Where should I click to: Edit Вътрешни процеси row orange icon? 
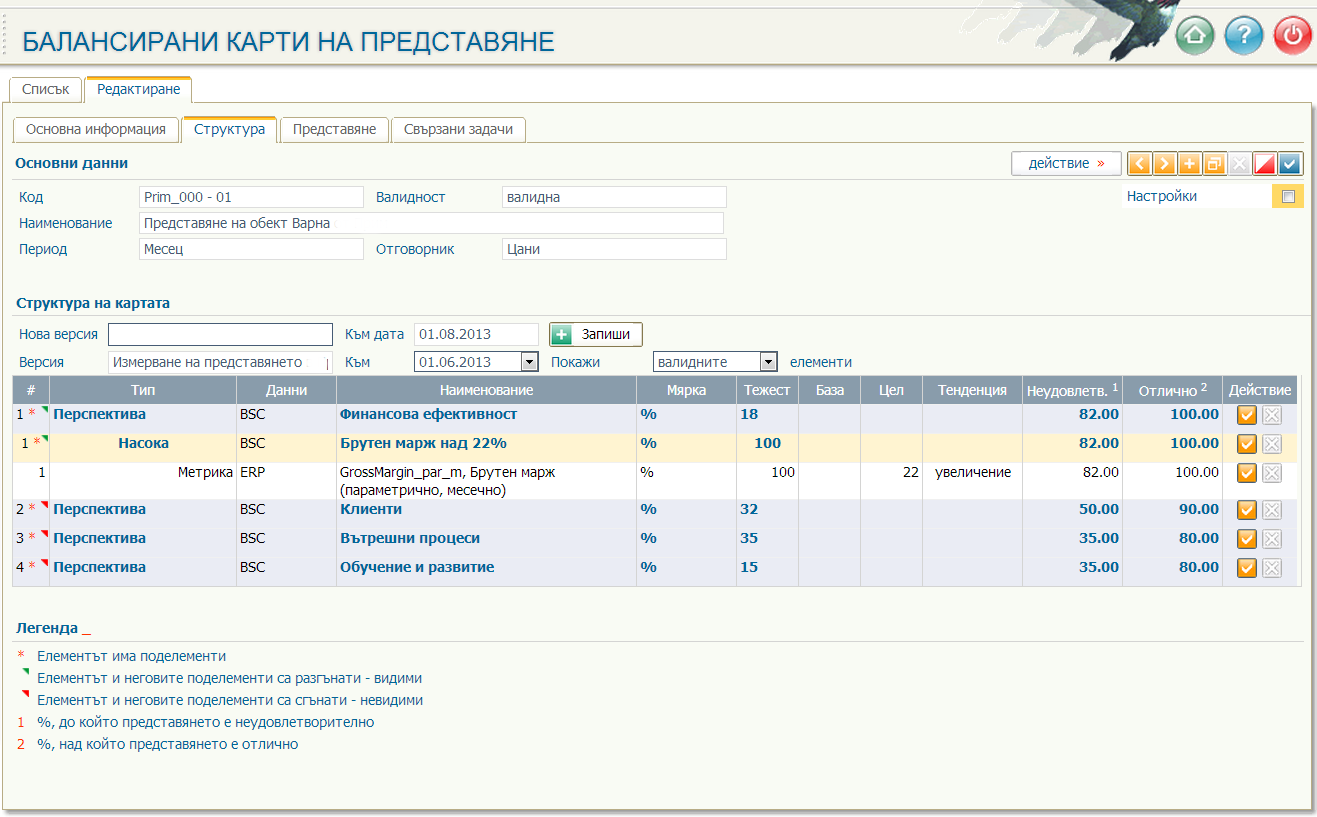1247,539
